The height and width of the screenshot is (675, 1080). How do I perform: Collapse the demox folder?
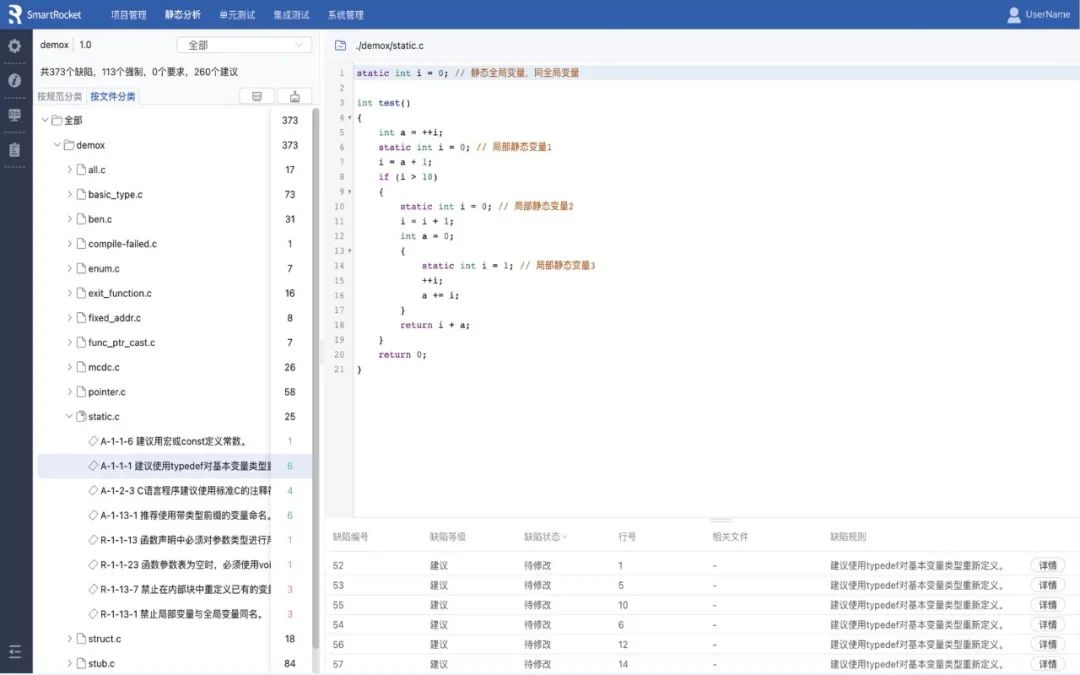click(x=57, y=145)
